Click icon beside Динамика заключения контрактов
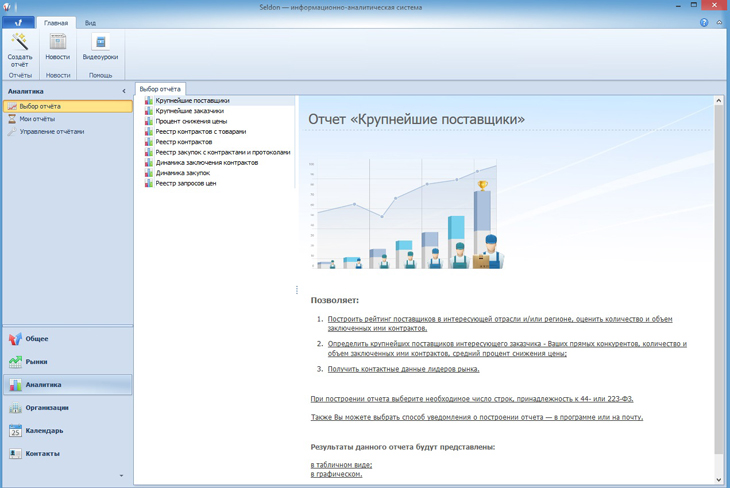 click(149, 163)
